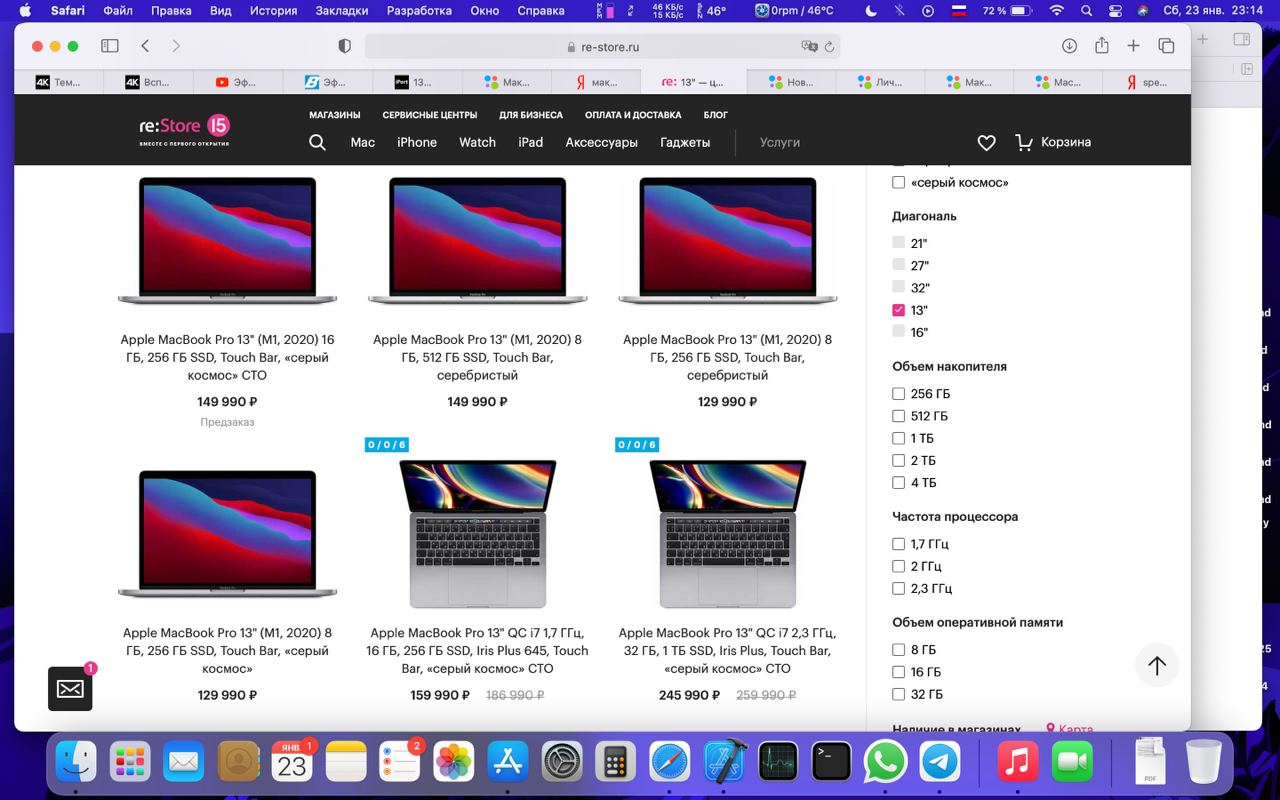1280x800 pixels.
Task: Open MacBook Pro 16 ГБ 256 ГБ СТО listing
Action: (227, 357)
